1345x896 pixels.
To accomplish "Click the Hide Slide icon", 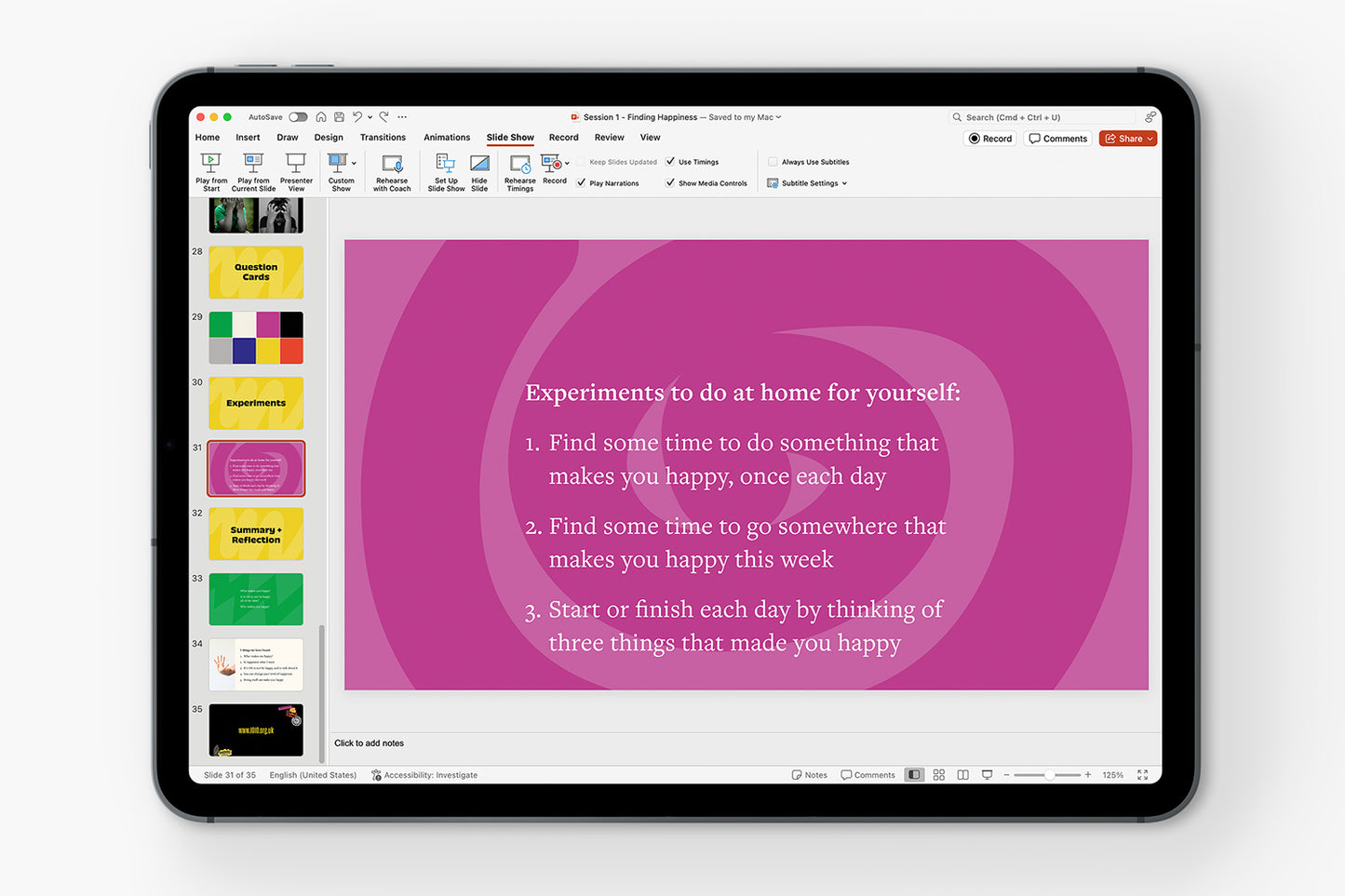I will (479, 165).
